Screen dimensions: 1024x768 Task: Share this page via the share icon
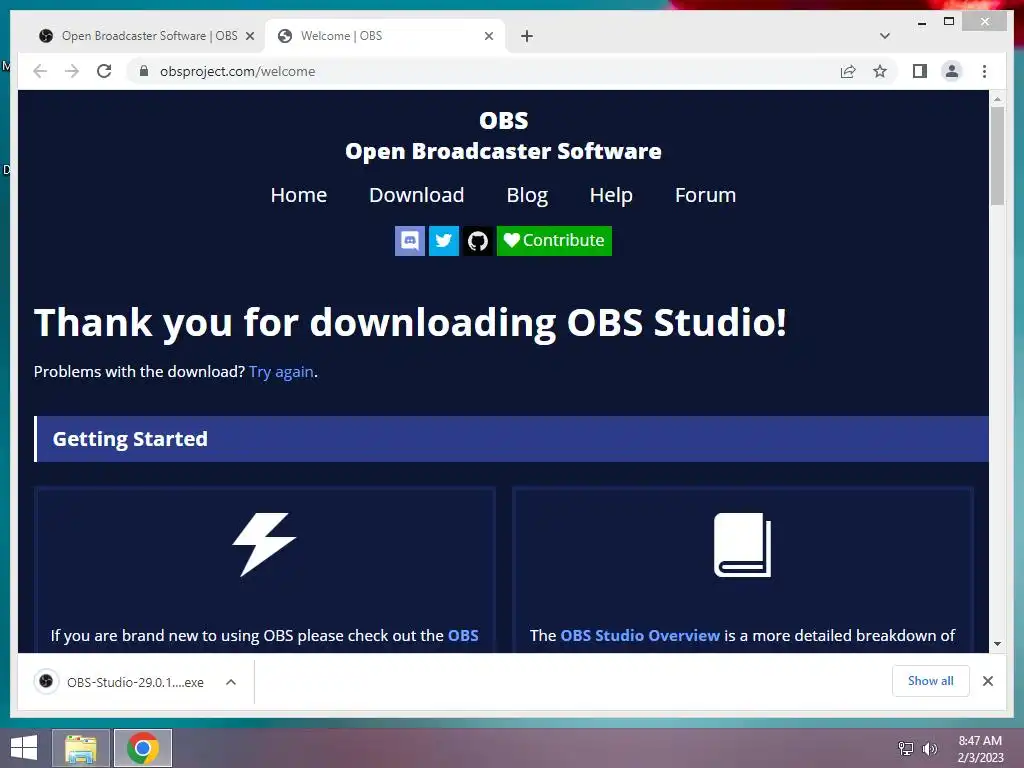848,71
